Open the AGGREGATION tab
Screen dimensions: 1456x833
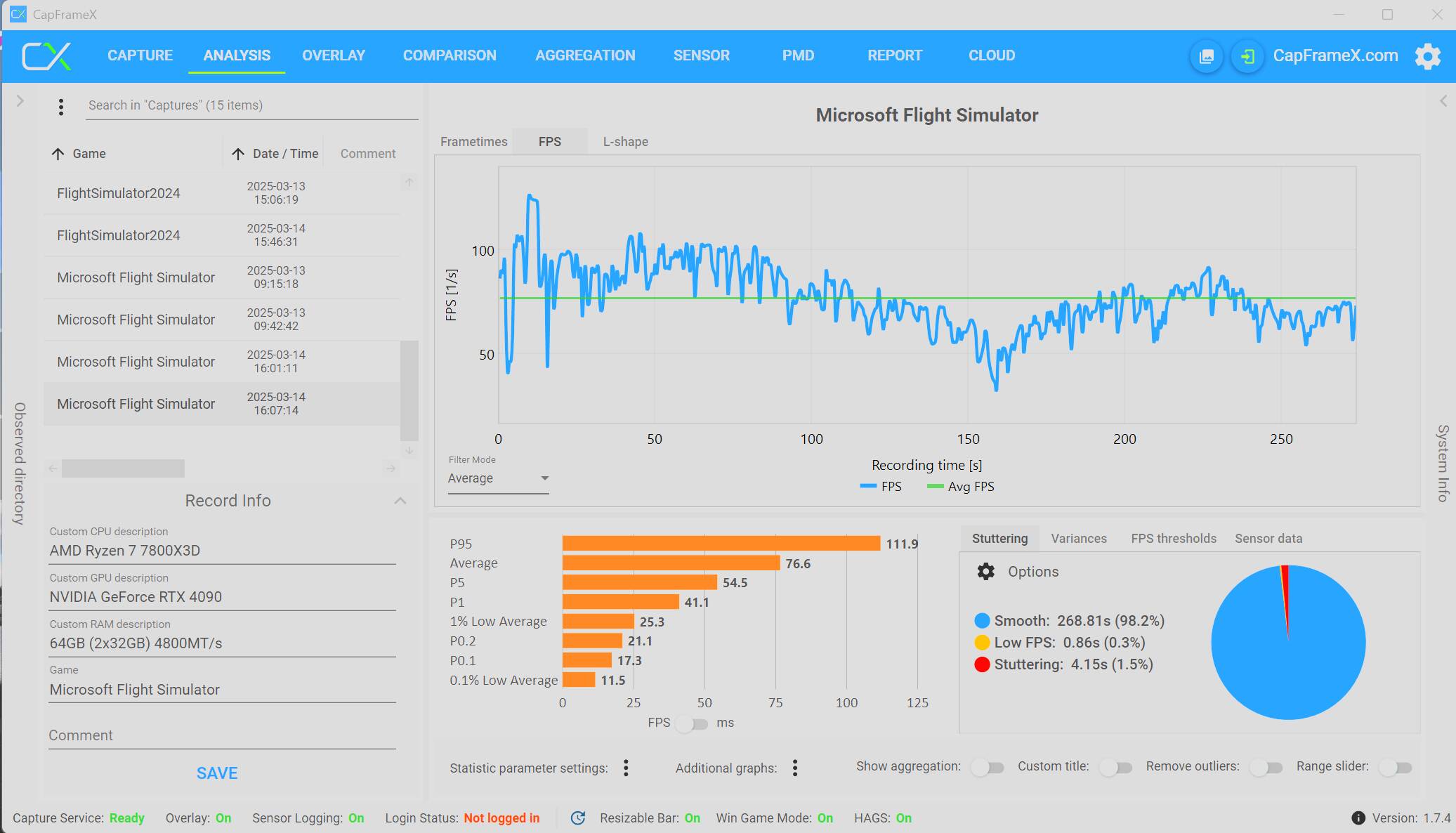point(585,55)
